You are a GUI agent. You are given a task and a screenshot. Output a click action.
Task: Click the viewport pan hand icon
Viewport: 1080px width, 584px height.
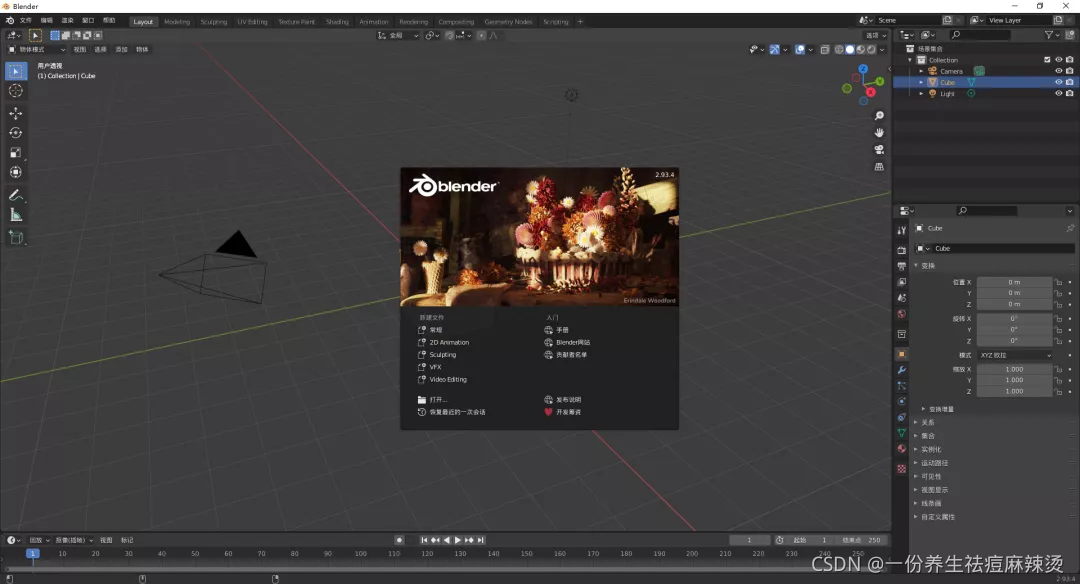879,132
